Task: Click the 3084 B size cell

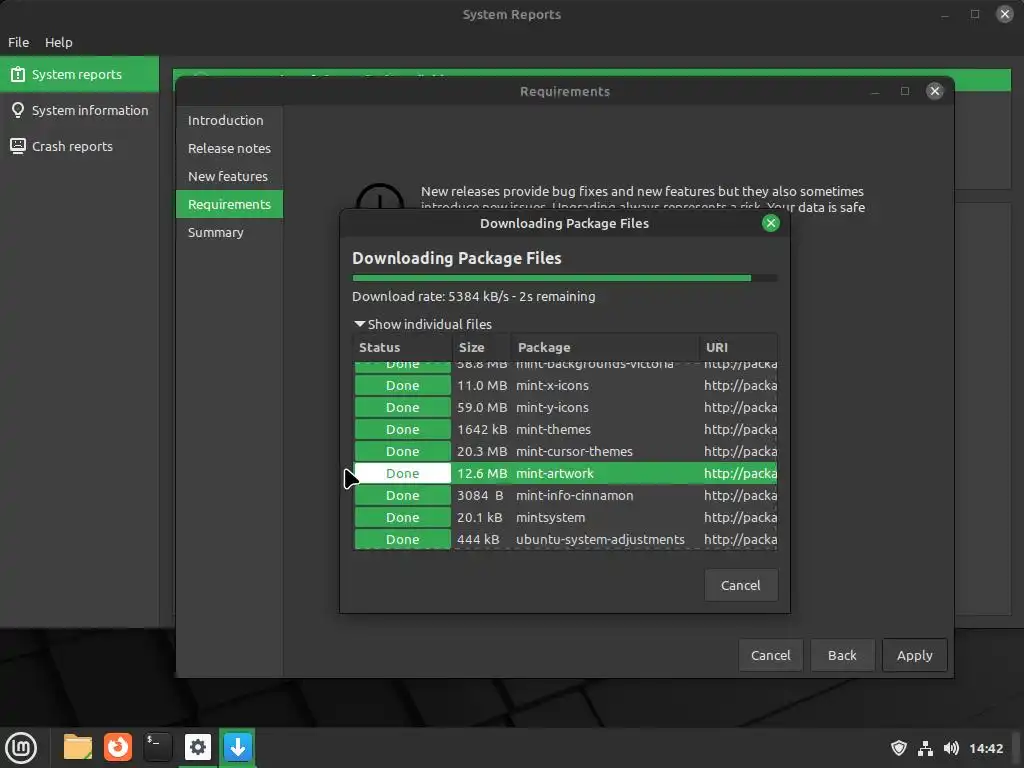Action: click(x=481, y=496)
